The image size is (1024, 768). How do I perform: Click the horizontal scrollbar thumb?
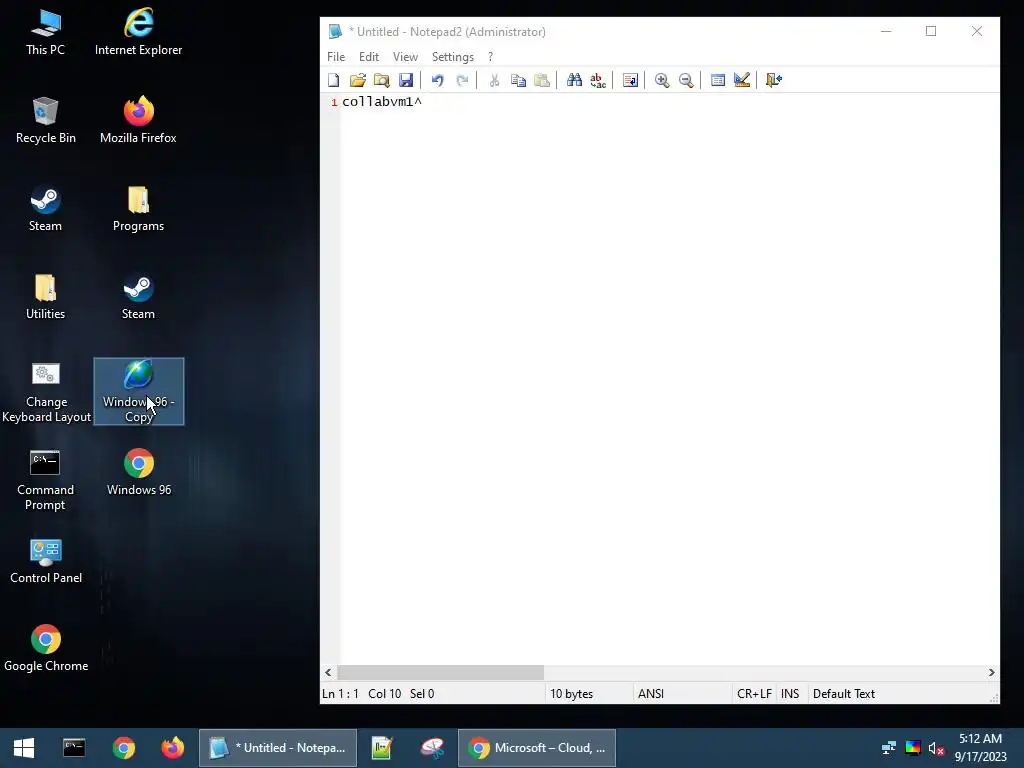(x=440, y=673)
